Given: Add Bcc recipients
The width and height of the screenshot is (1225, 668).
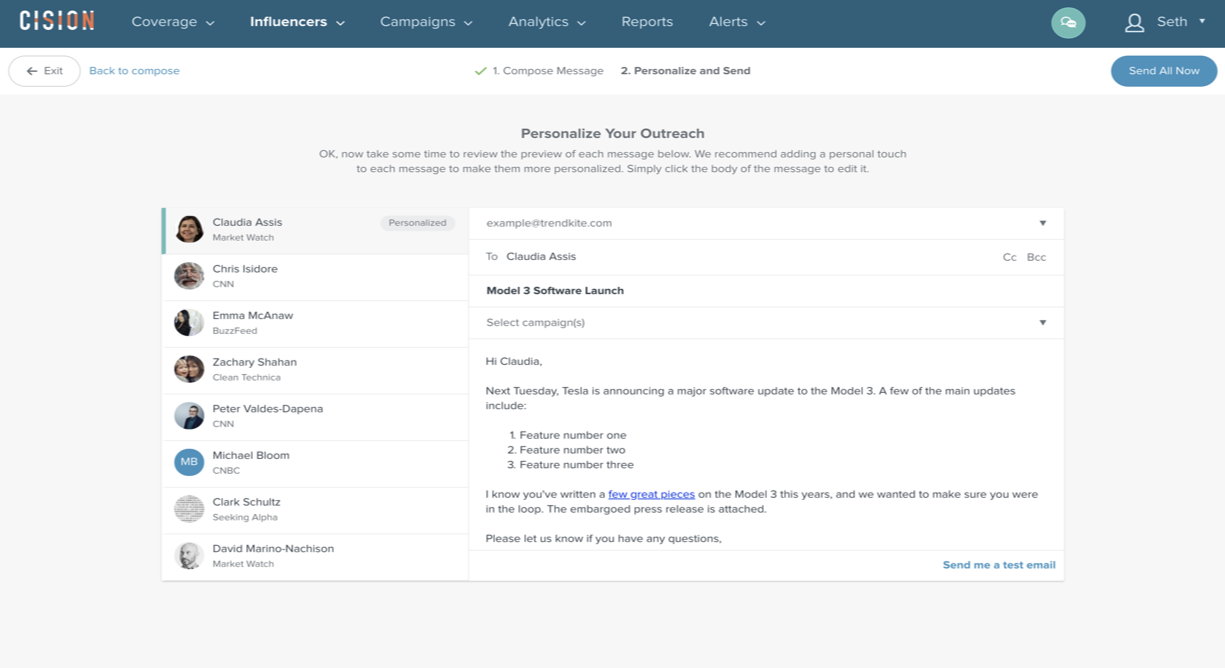Looking at the screenshot, I should 1036,257.
